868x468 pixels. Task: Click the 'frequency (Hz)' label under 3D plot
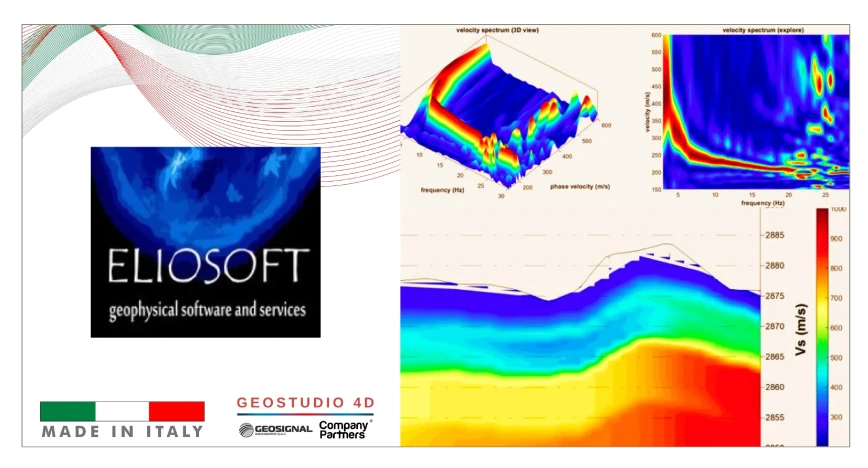[442, 190]
